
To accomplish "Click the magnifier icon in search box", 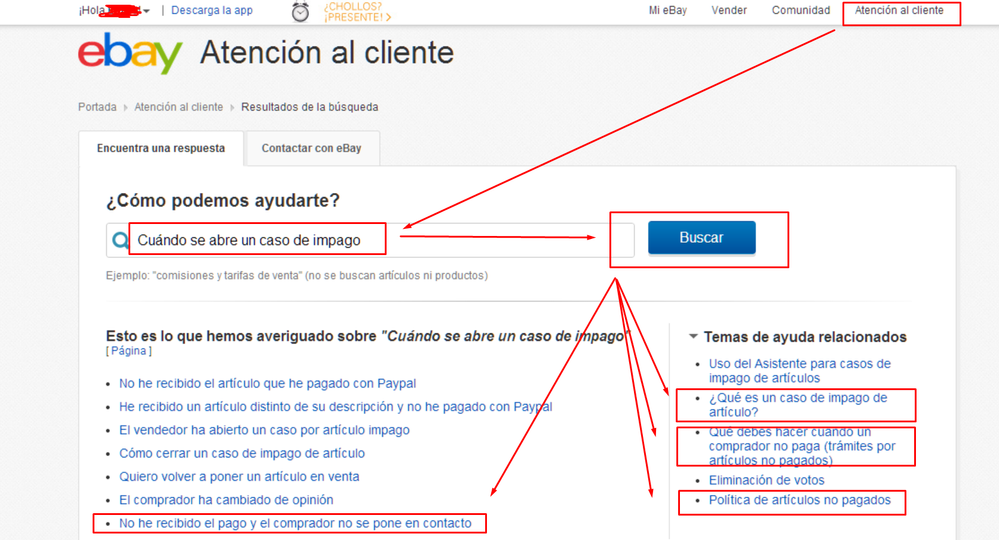I will tap(120, 240).
